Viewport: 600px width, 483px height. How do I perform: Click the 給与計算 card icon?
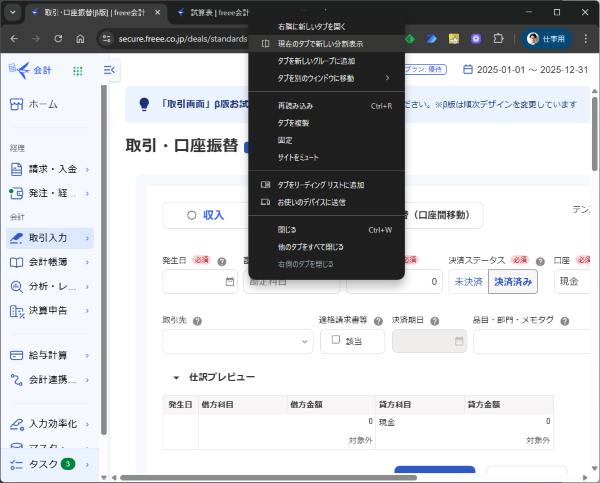pos(17,355)
